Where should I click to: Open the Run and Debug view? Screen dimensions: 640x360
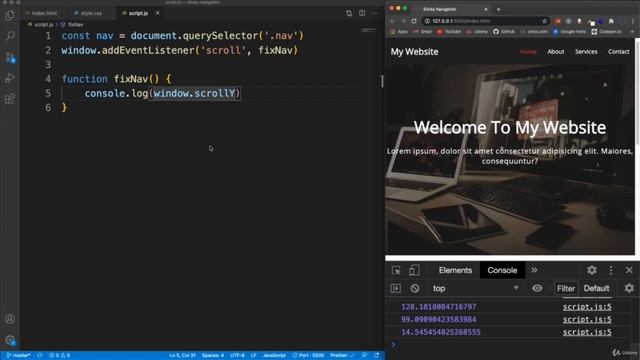point(10,78)
